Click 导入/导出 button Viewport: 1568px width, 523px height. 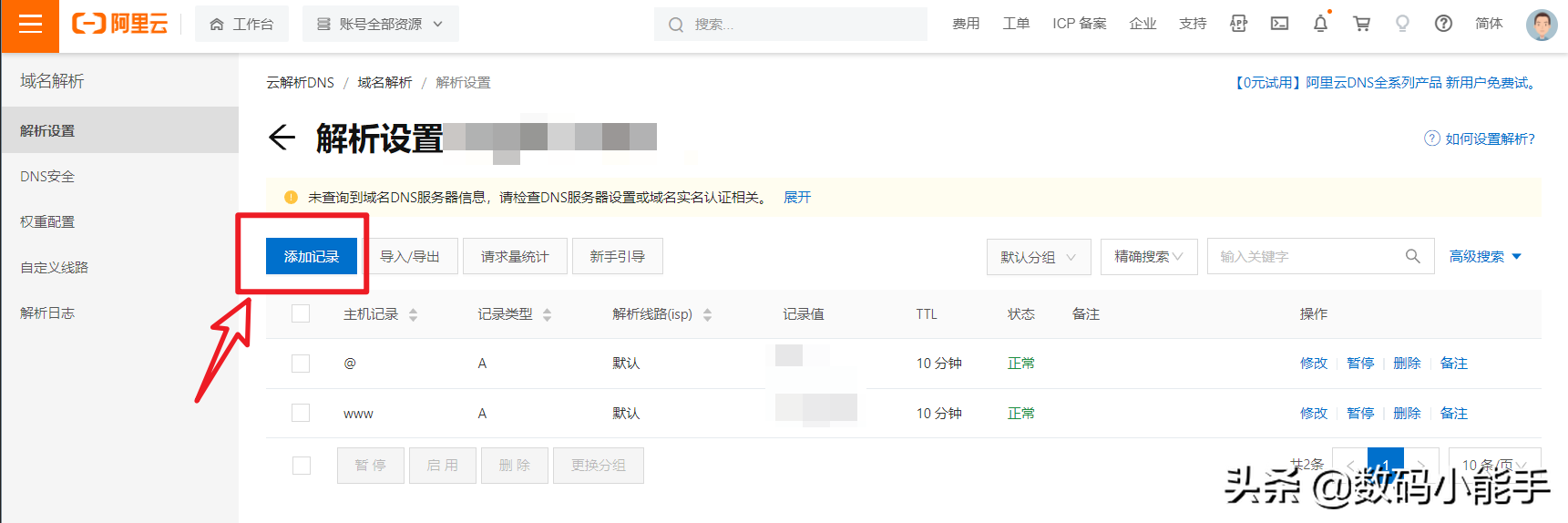point(409,256)
